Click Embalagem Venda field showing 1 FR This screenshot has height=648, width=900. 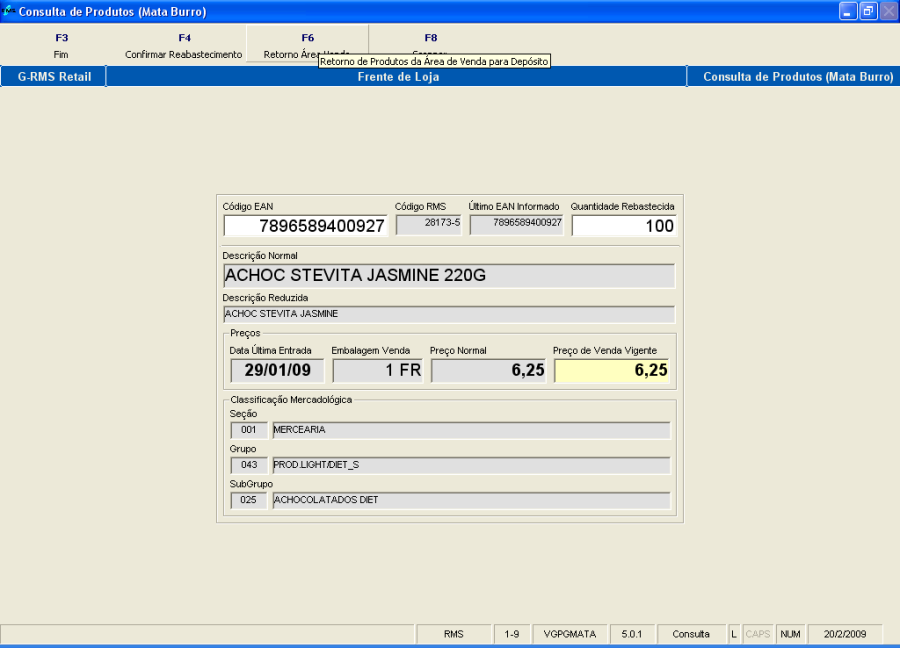(378, 370)
